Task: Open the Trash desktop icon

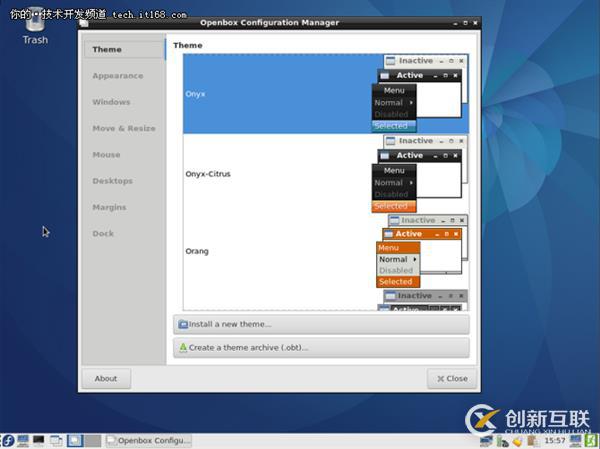Action: (35, 26)
